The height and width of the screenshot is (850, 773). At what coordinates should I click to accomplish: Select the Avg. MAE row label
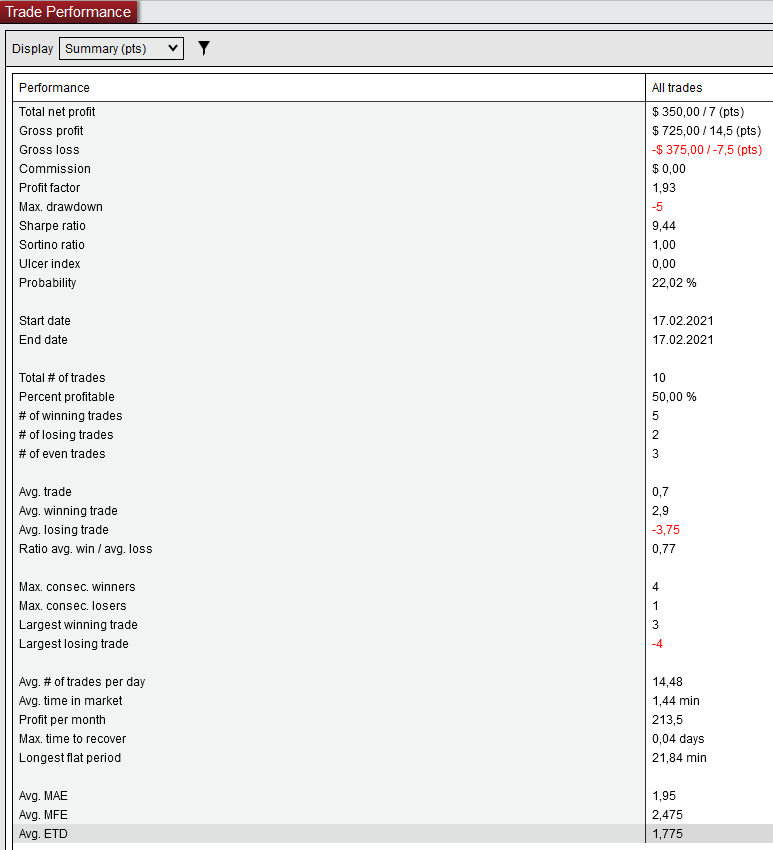tap(43, 796)
